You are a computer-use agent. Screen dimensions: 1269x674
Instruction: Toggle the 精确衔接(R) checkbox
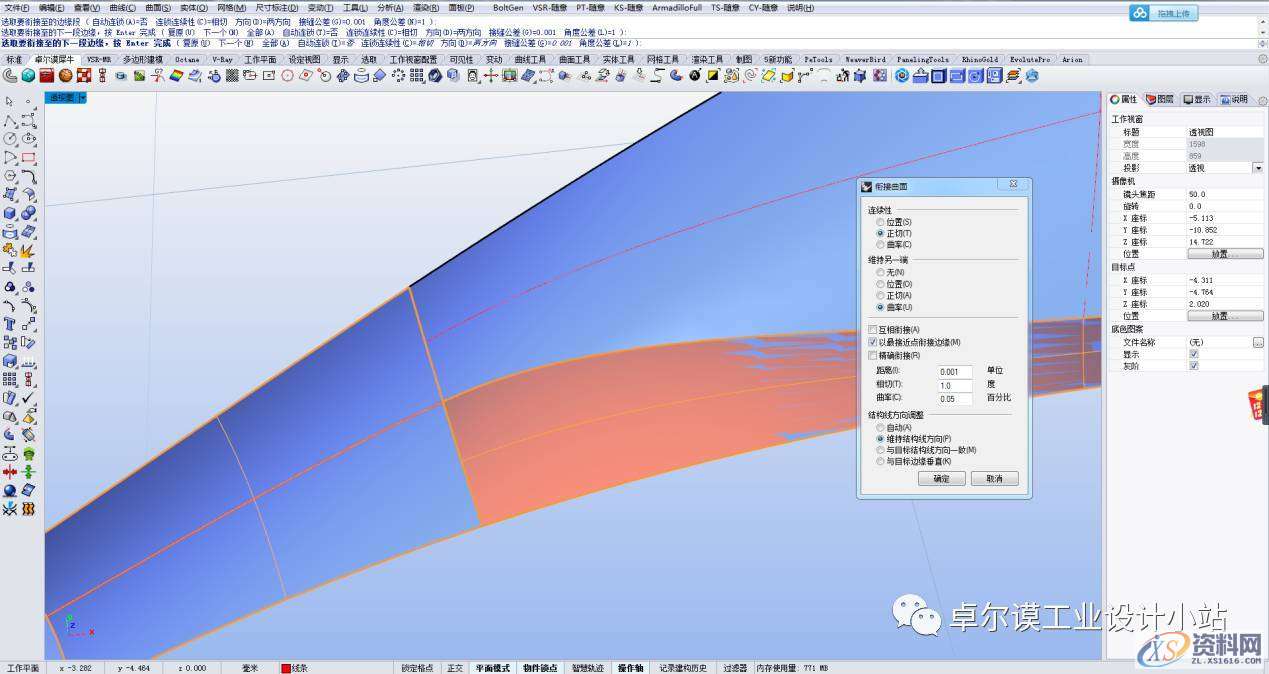point(873,355)
